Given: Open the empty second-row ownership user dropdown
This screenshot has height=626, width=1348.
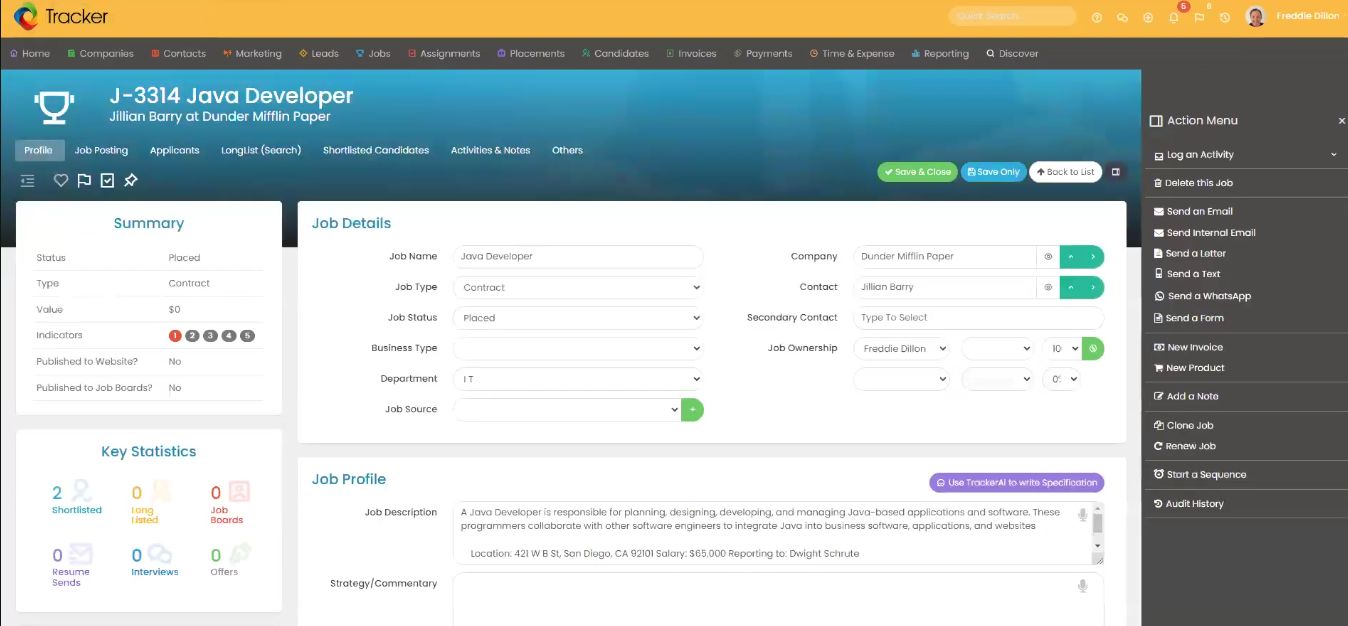Looking at the screenshot, I should tap(901, 379).
